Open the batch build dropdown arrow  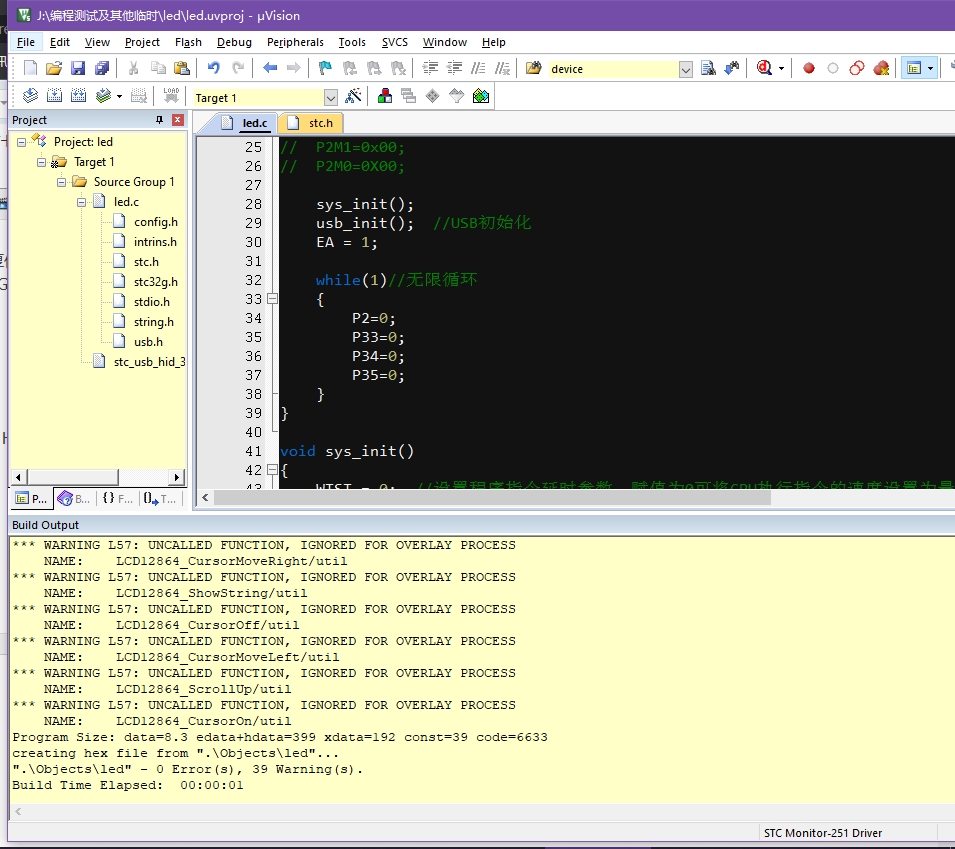click(x=119, y=96)
